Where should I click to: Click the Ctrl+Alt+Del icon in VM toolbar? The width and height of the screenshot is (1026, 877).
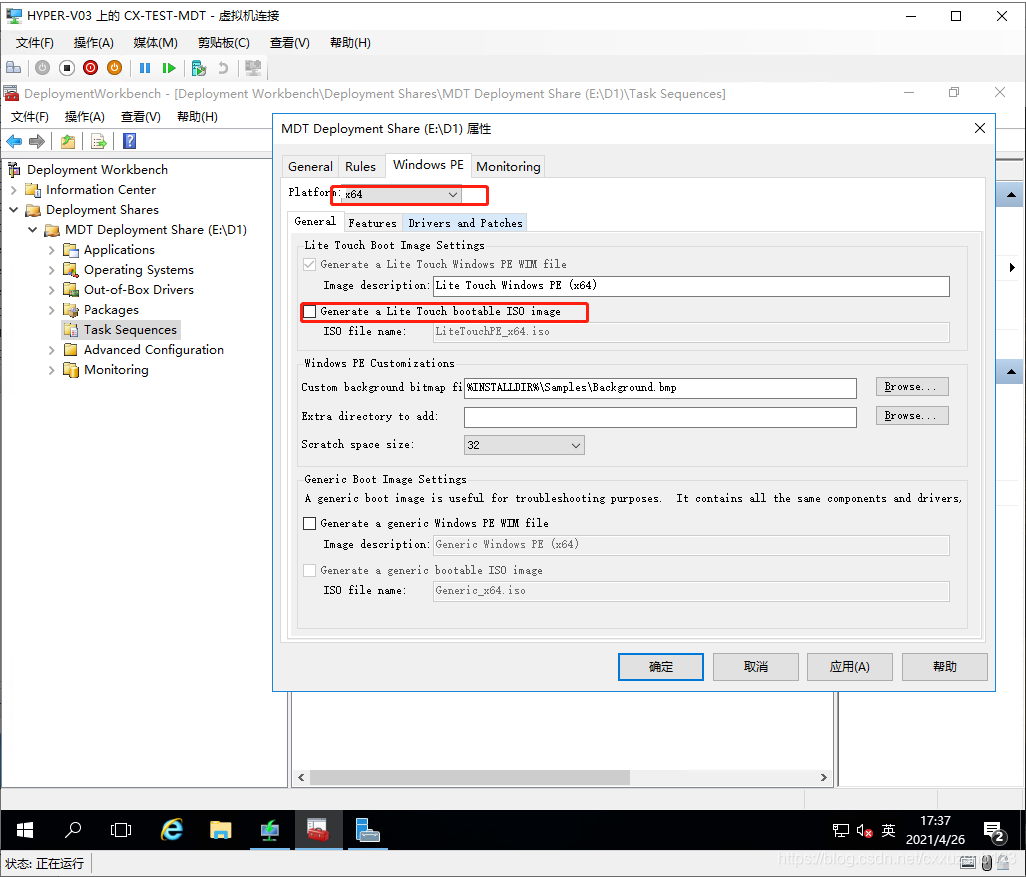click(14, 67)
